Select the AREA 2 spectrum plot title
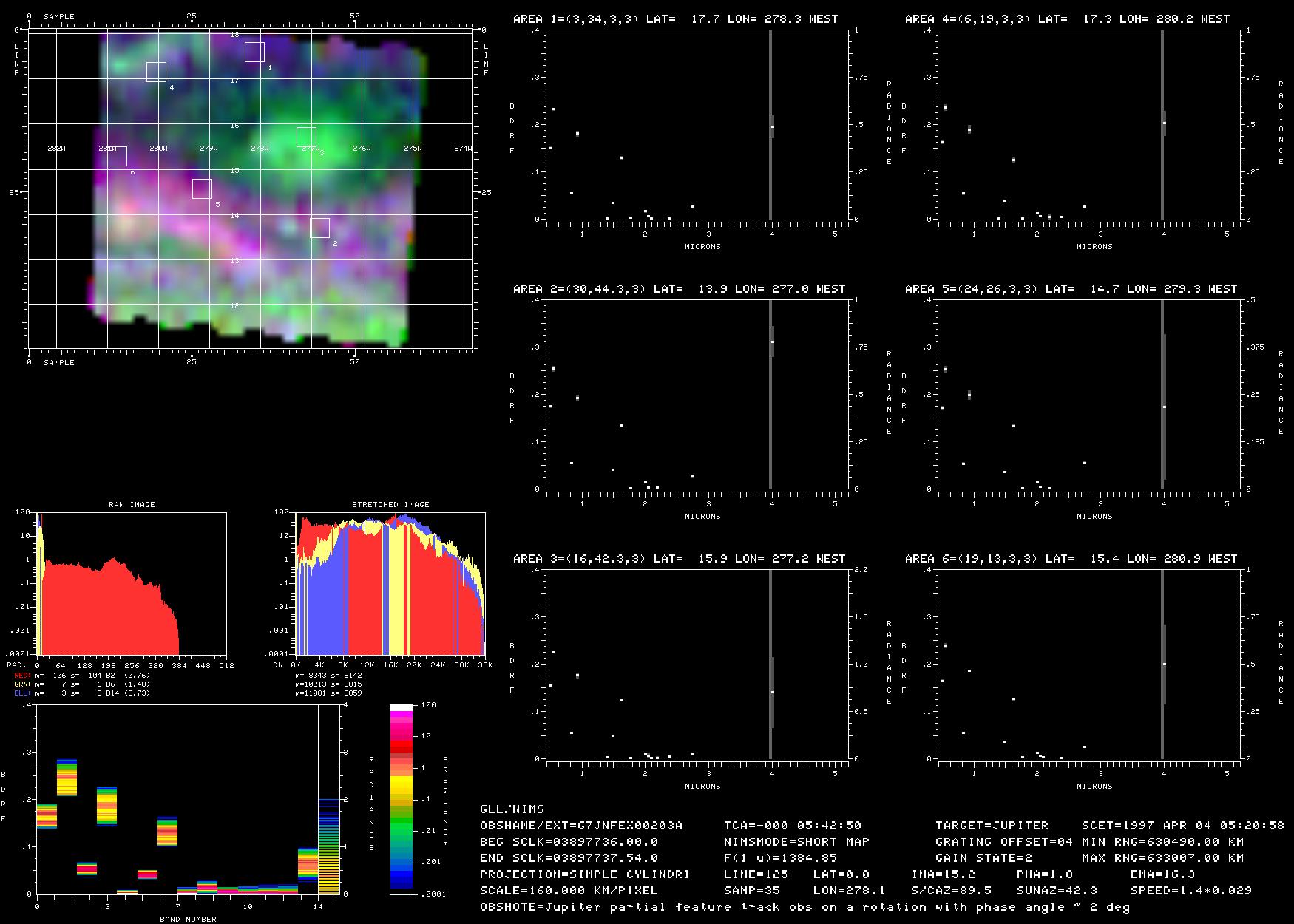Screen dimensions: 1294x924 tap(679, 288)
